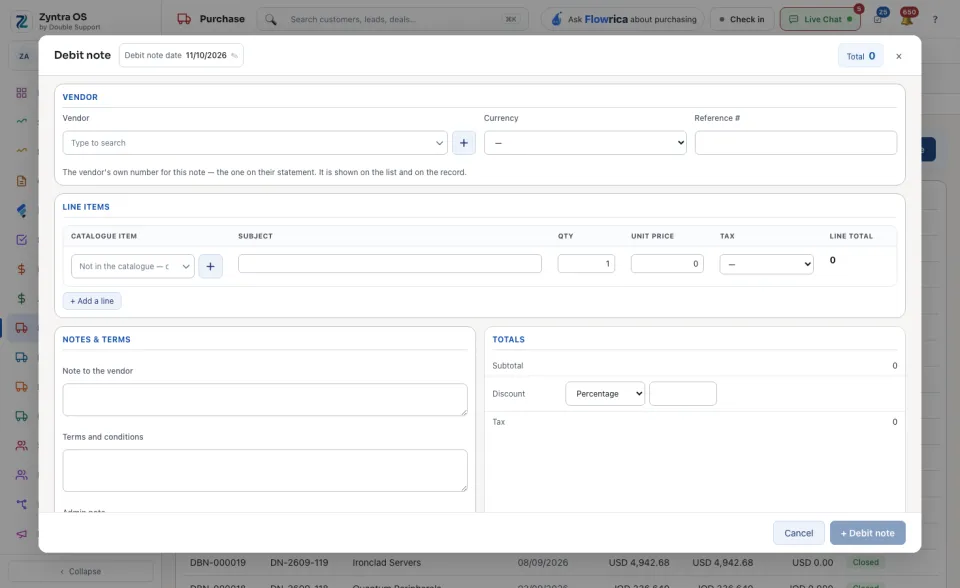This screenshot has width=960, height=588.
Task: Click the + Debit note submit button
Action: [867, 533]
